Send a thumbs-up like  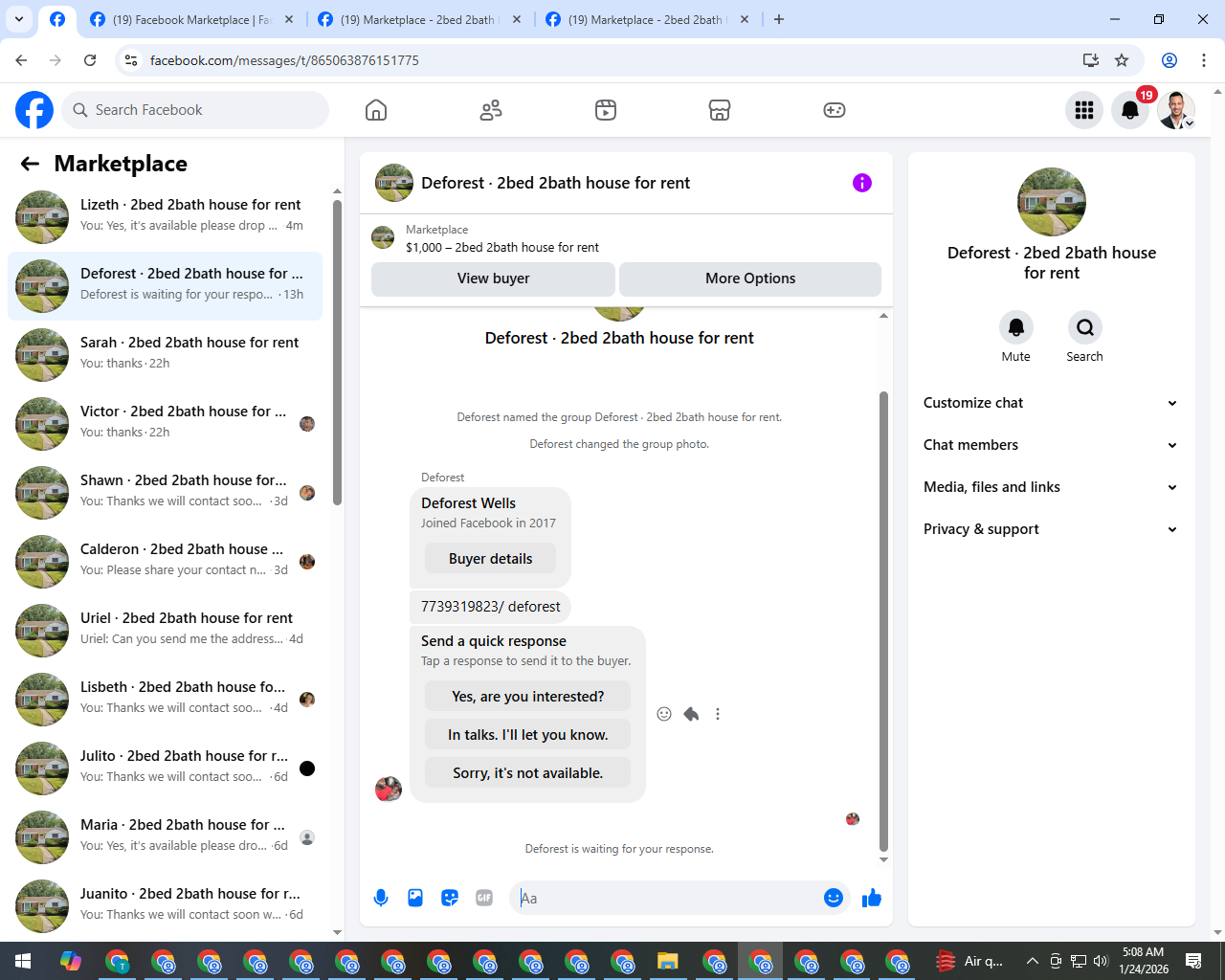click(872, 898)
